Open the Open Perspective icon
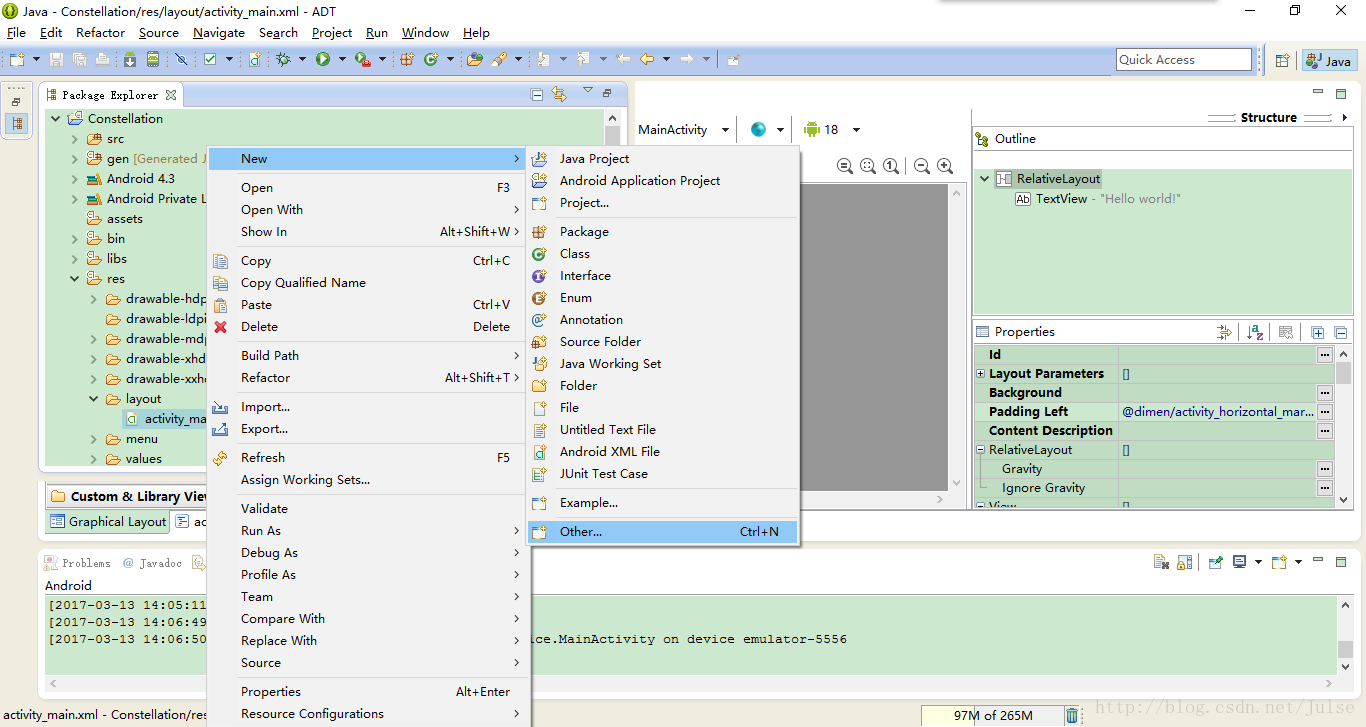 pos(1282,61)
